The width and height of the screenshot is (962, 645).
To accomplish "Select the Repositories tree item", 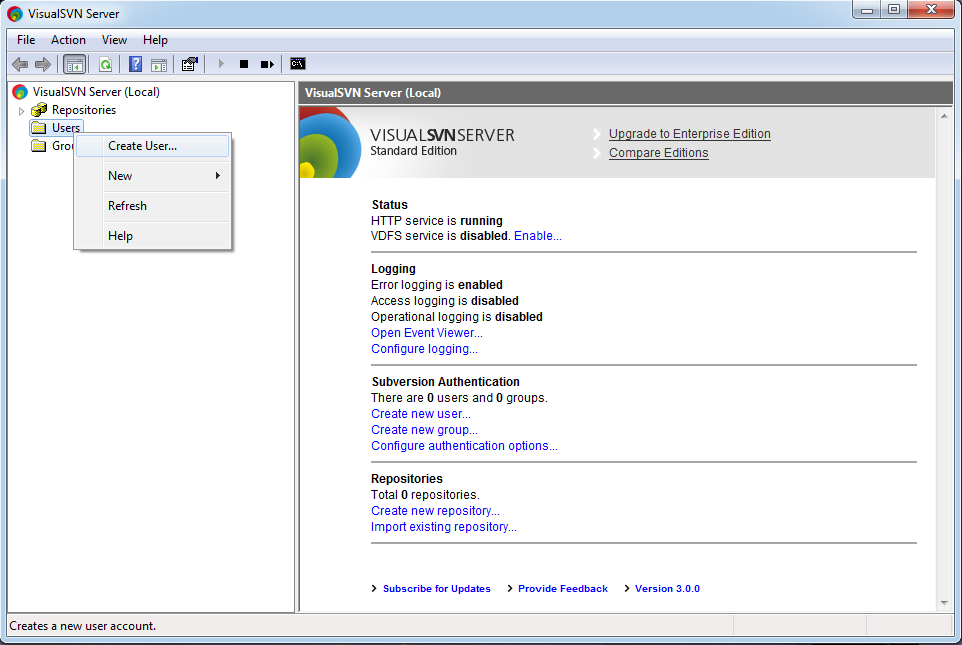I will (x=84, y=110).
